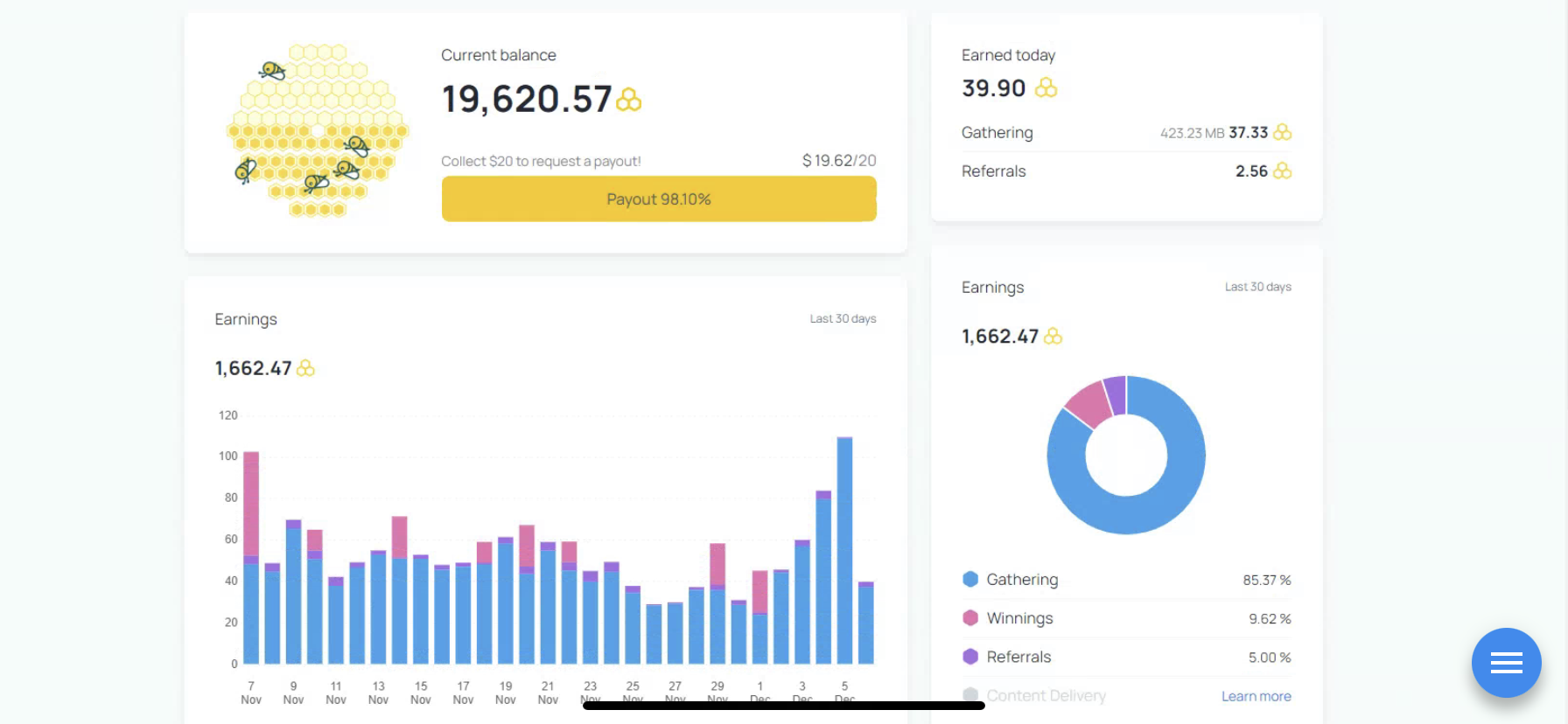Toggle the Content Delivery legend entry

click(x=1035, y=695)
